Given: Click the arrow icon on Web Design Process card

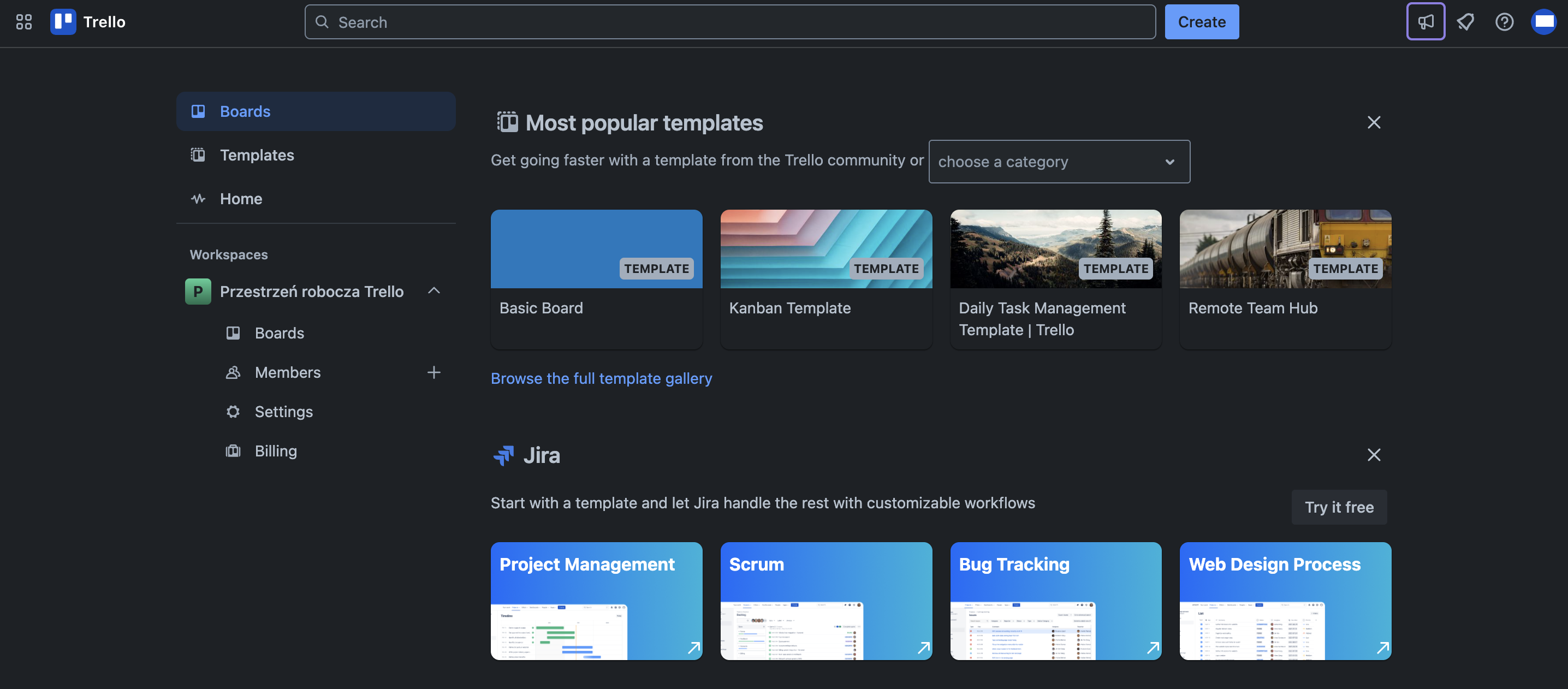Looking at the screenshot, I should point(1383,648).
